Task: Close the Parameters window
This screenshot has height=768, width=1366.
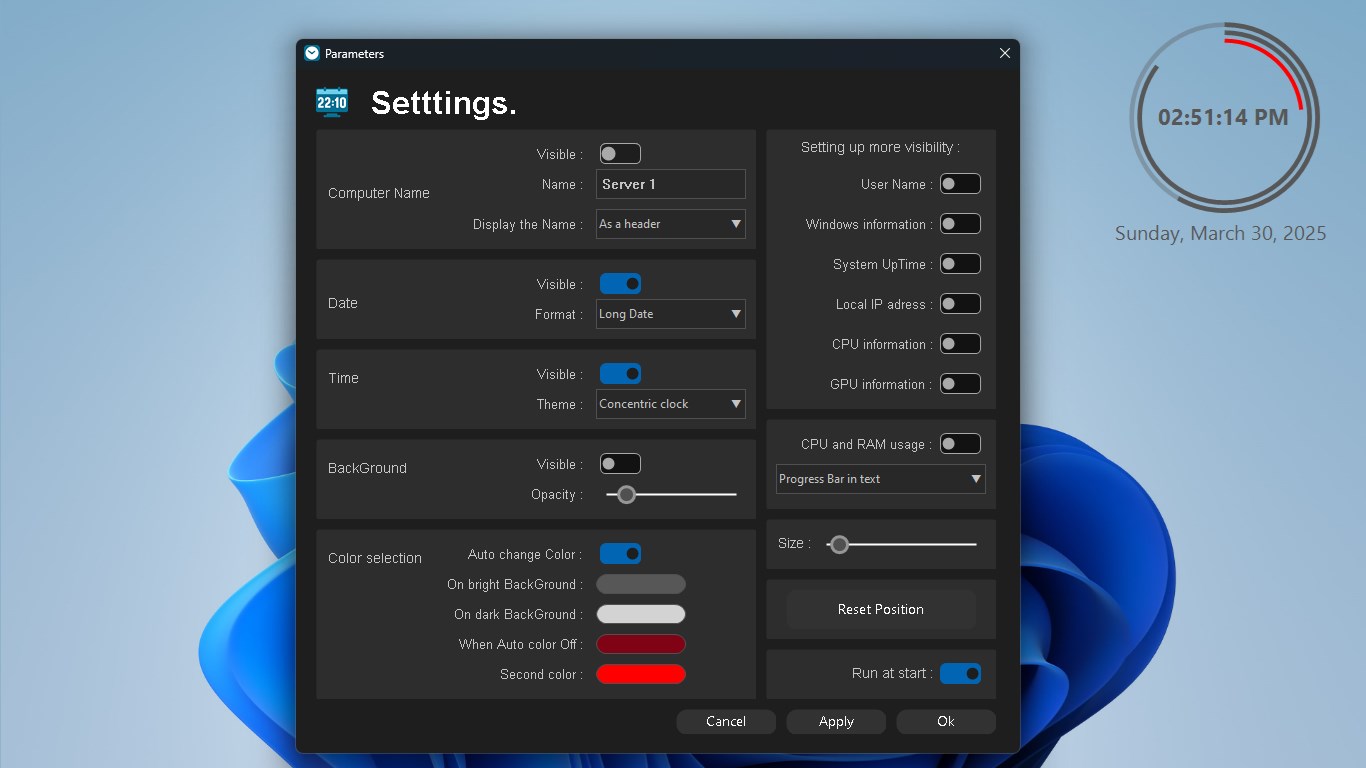Action: [x=1005, y=54]
